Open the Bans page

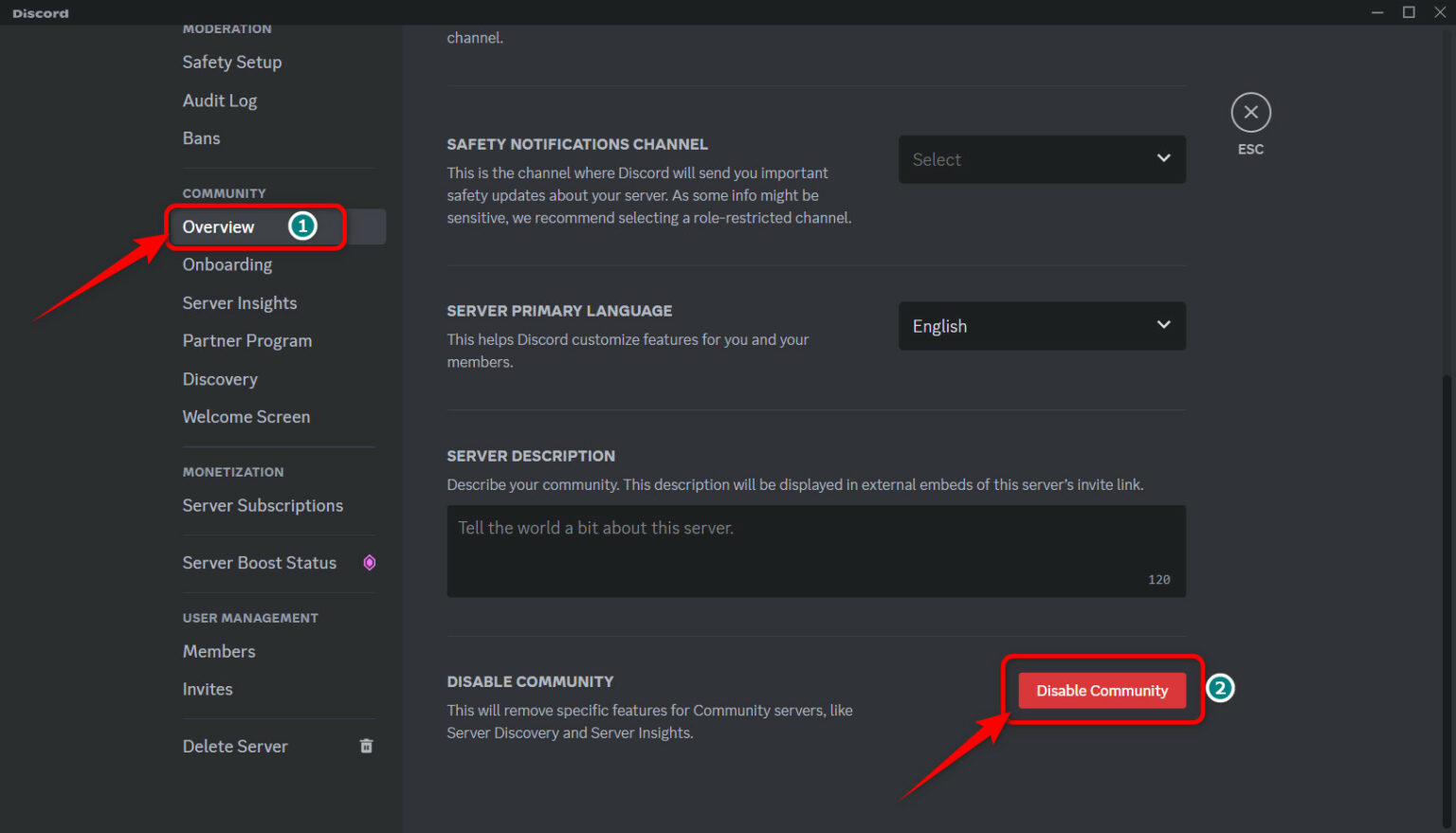[x=201, y=137]
